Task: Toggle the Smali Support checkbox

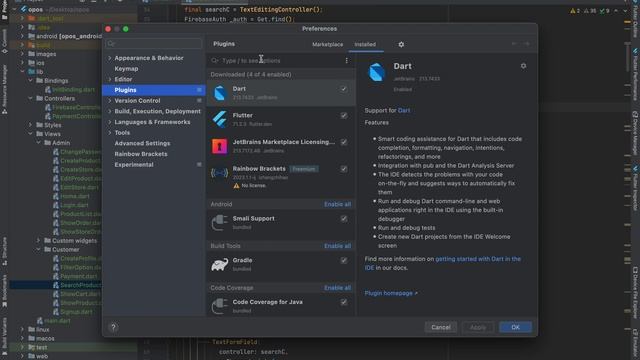Action: coord(344,219)
